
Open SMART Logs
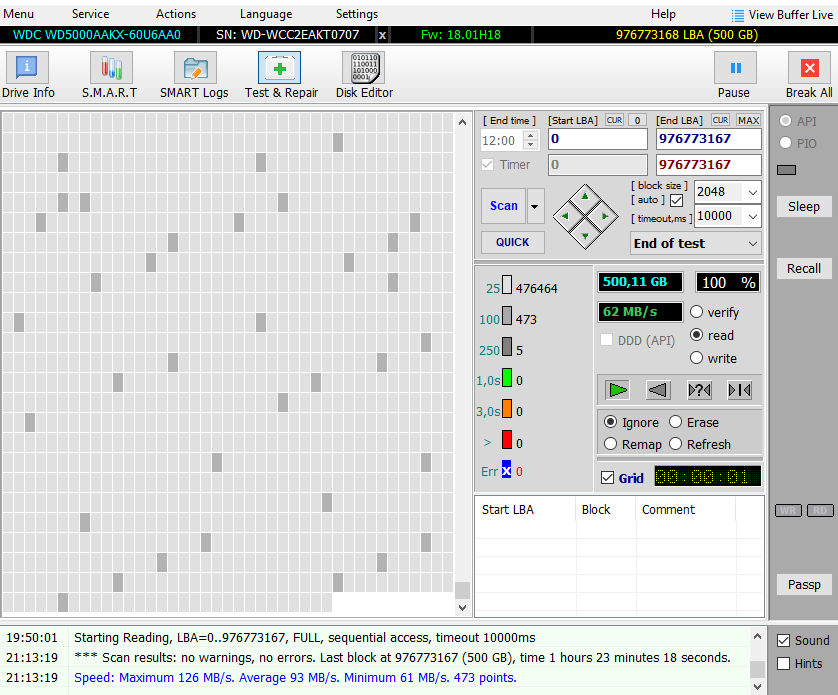click(195, 69)
